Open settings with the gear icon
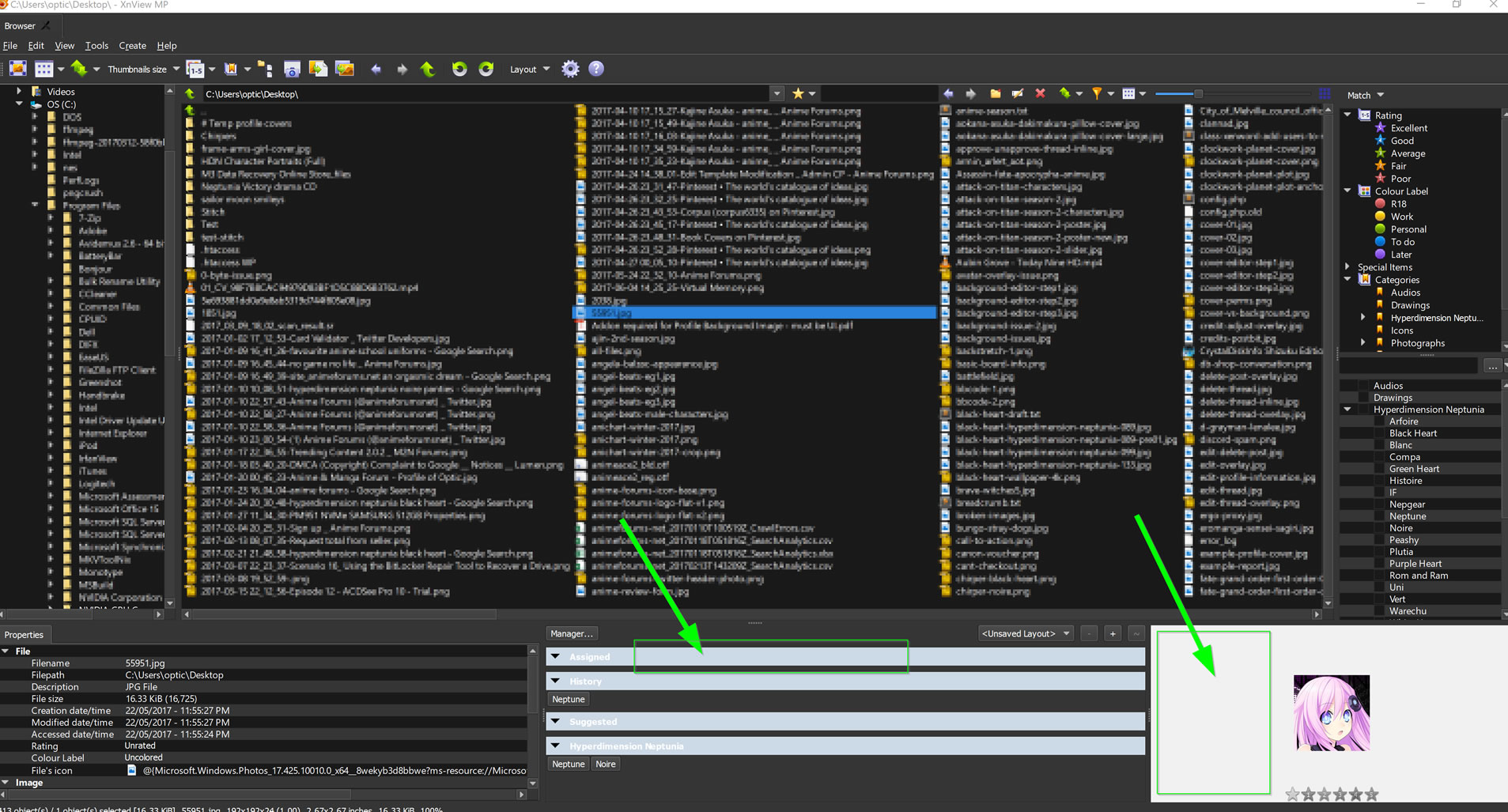This screenshot has height=812, width=1508. click(570, 69)
